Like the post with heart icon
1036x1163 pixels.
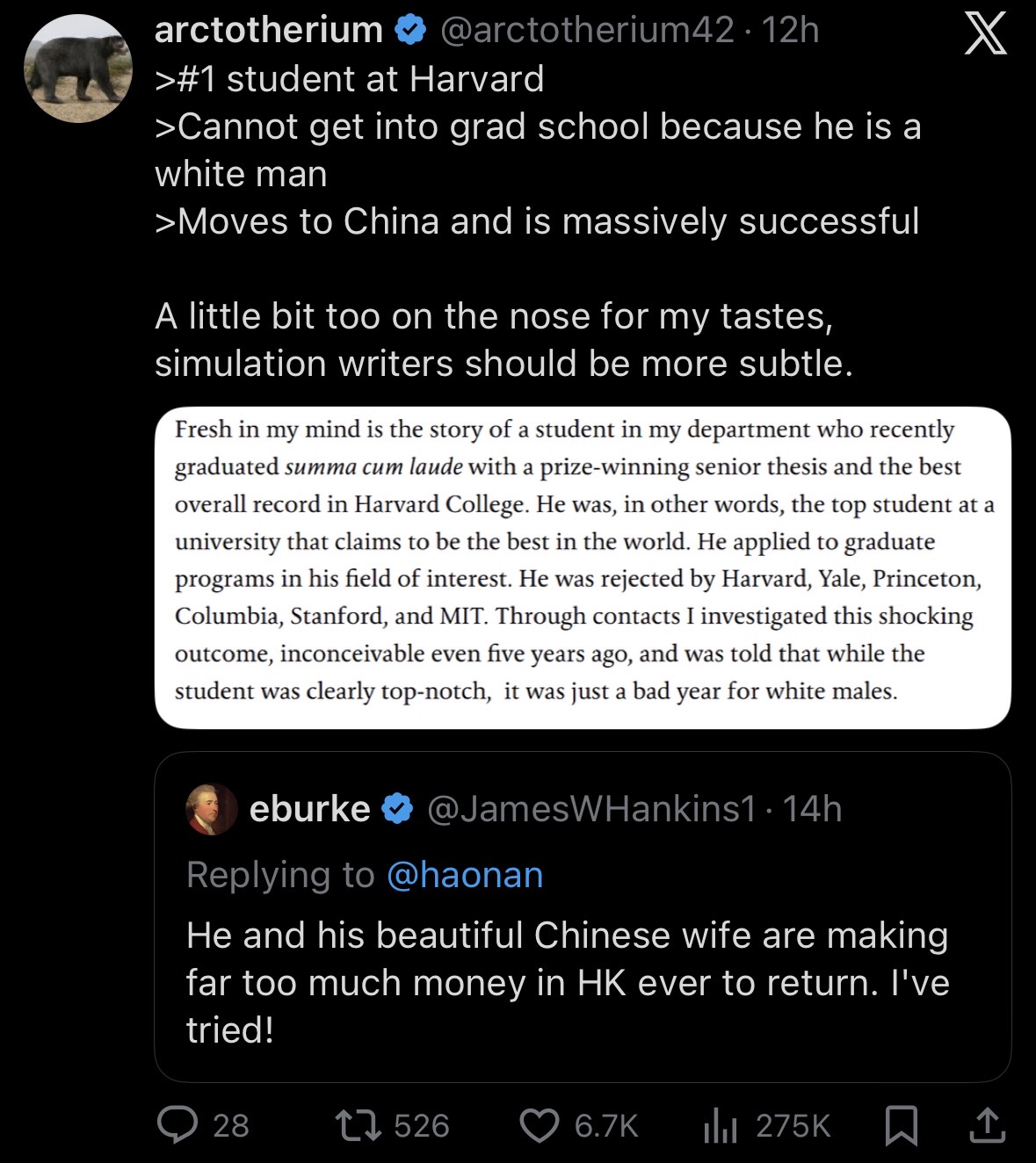coord(540,1125)
